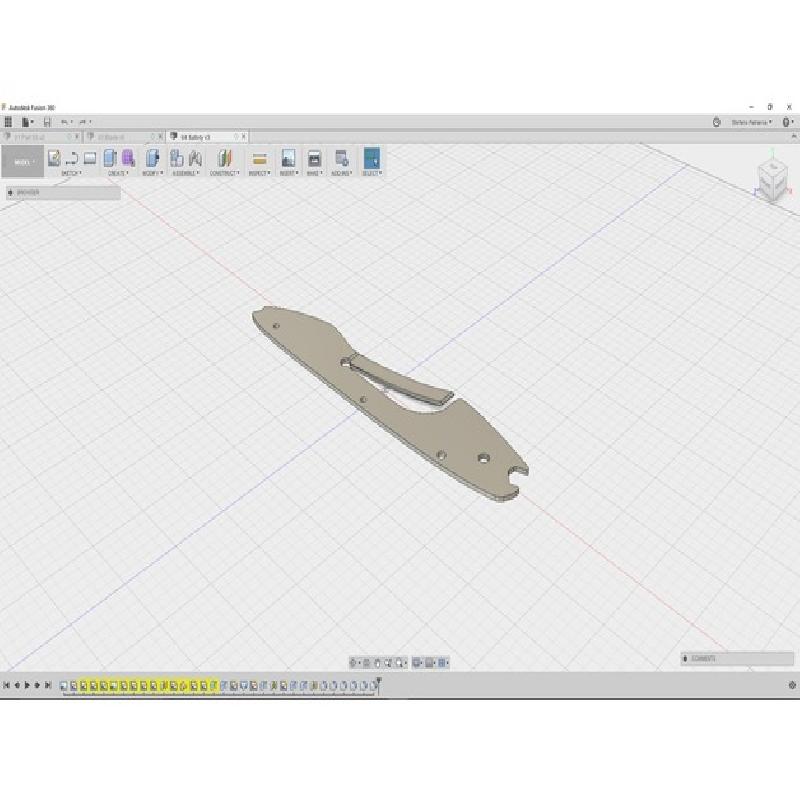Screen dimensions: 800x800
Task: Click the Display Settings monitor icon
Action: pos(417,663)
